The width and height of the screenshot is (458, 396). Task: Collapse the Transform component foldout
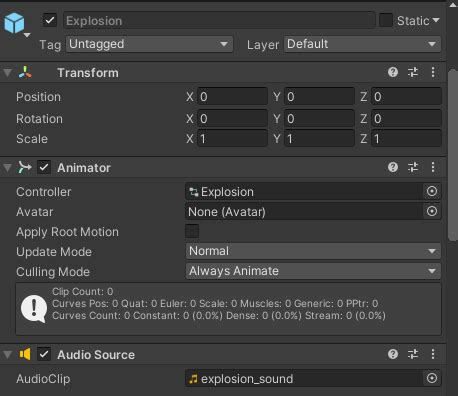[7, 73]
